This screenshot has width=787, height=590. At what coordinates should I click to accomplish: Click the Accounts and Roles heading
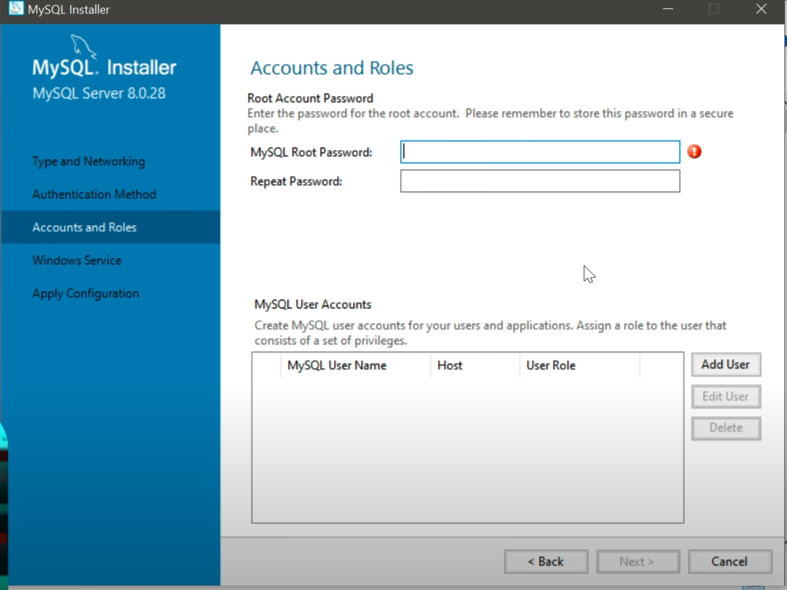(x=332, y=68)
